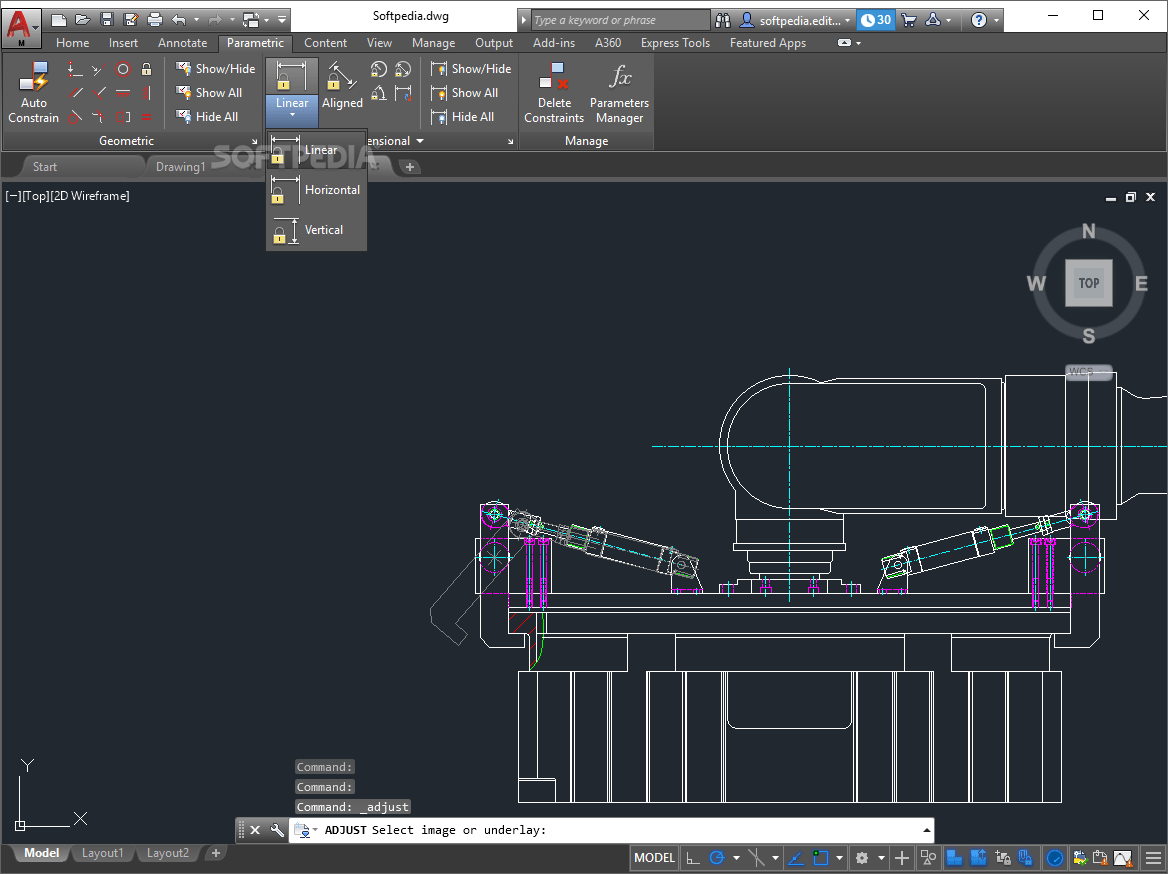
Task: Click the Workspace Switching gear in status bar
Action: 864,857
